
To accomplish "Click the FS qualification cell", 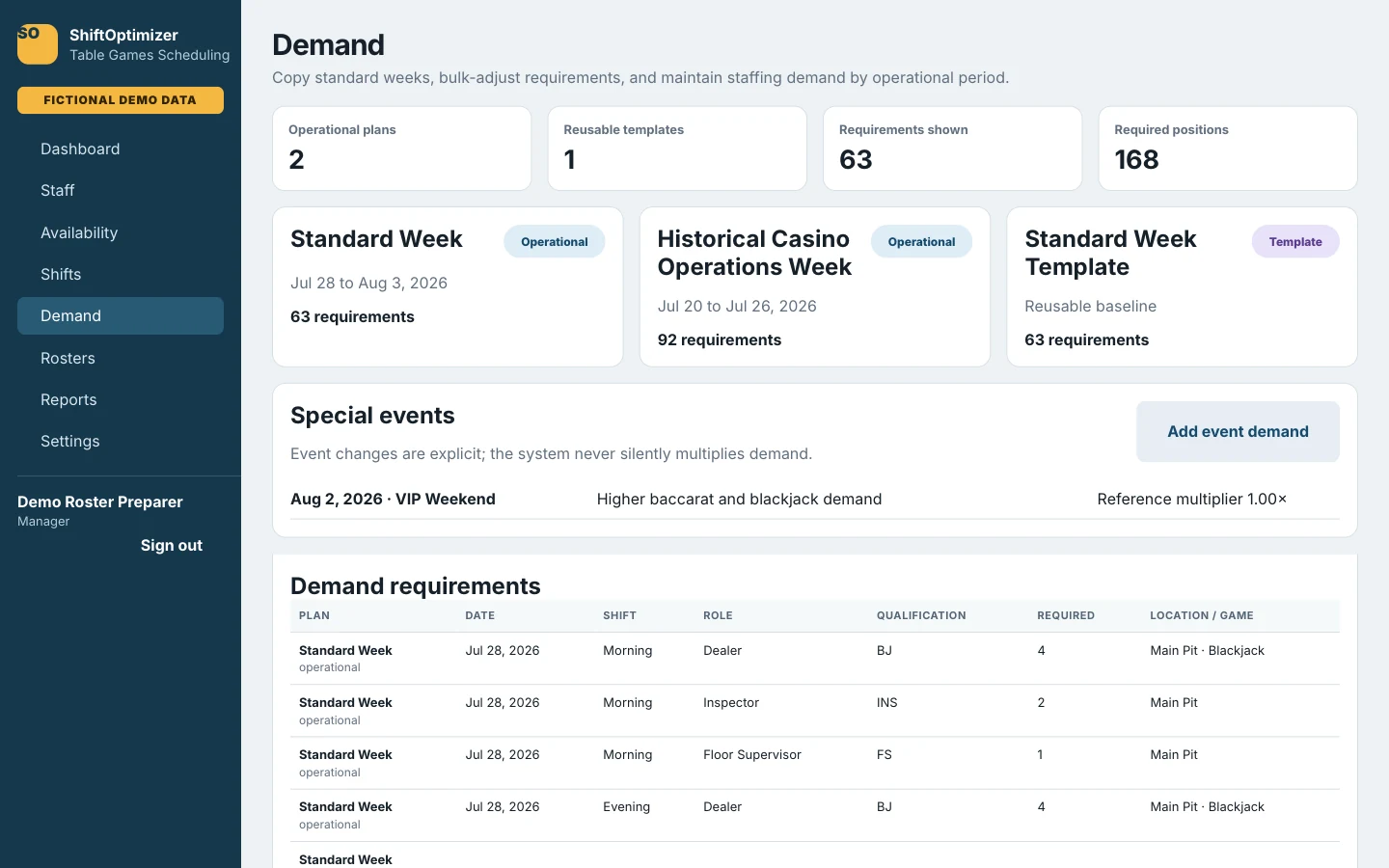I will coord(885,755).
